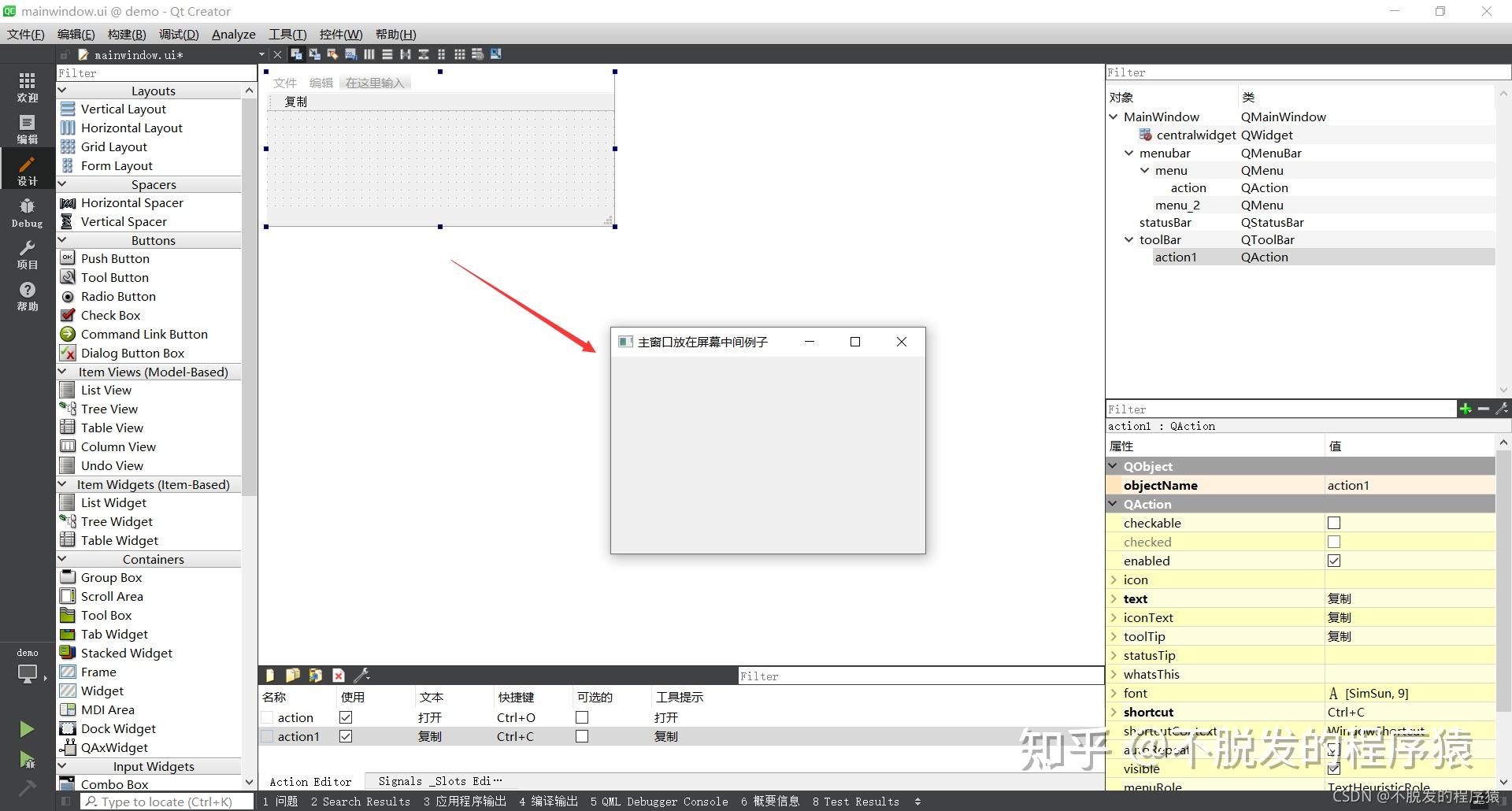Collapse the MainWindow object tree node
This screenshot has width=1512, height=811.
[1113, 117]
